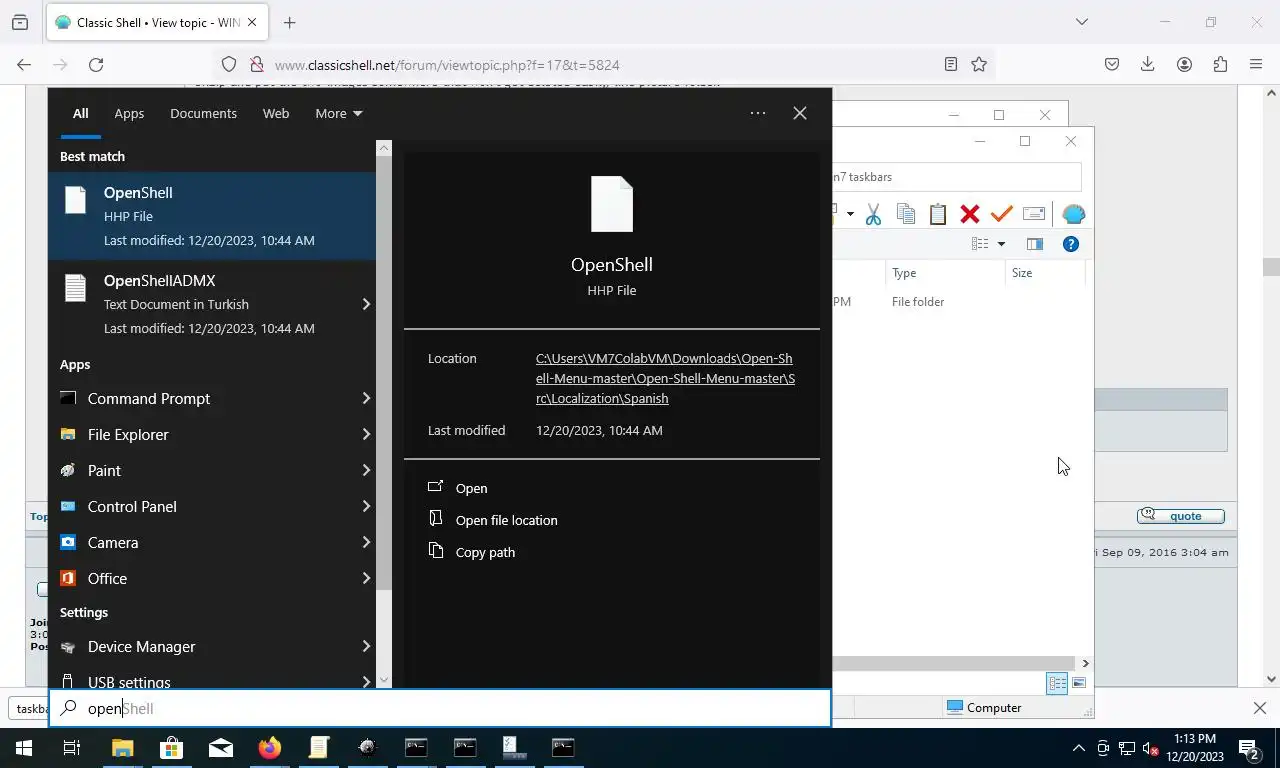
Task: Expand OpenShellADMX result details arrow
Action: click(x=366, y=304)
